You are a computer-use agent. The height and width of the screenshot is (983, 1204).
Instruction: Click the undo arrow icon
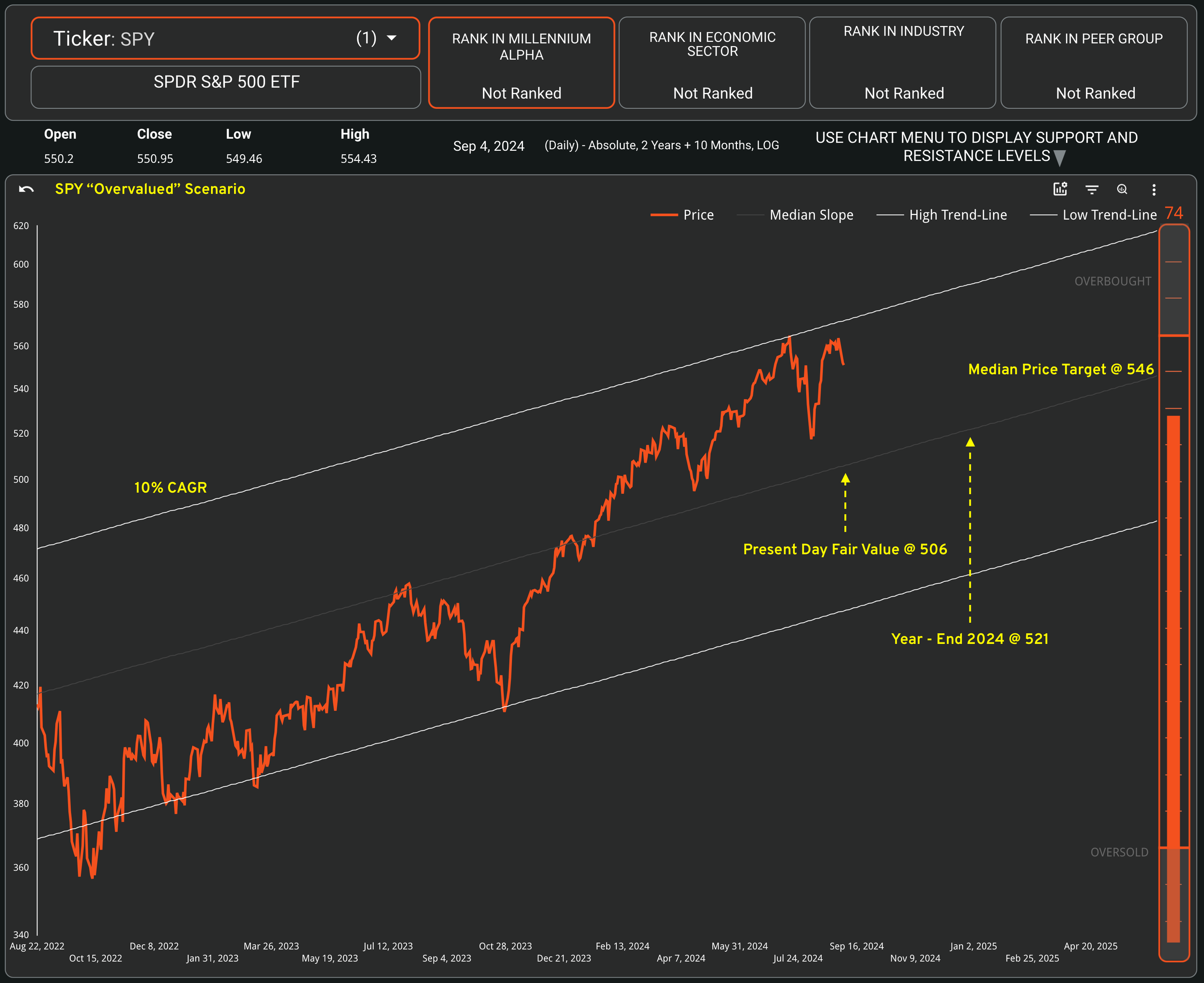[26, 189]
